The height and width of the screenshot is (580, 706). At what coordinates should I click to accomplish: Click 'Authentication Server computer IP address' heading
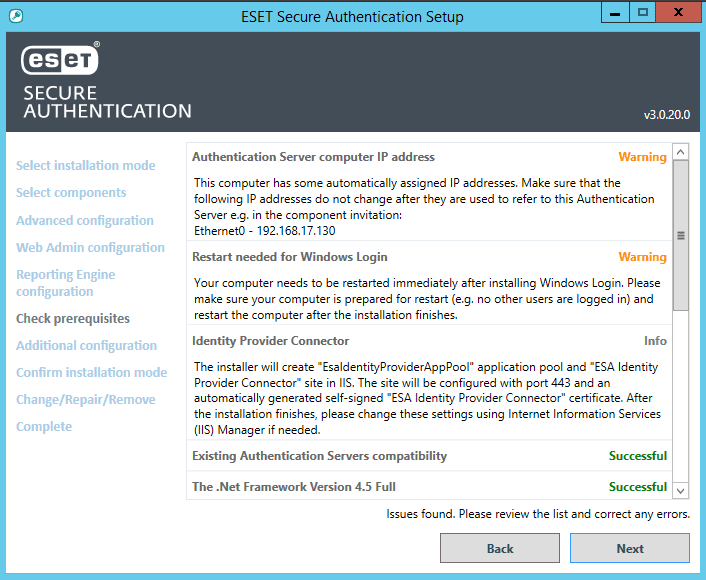[313, 157]
